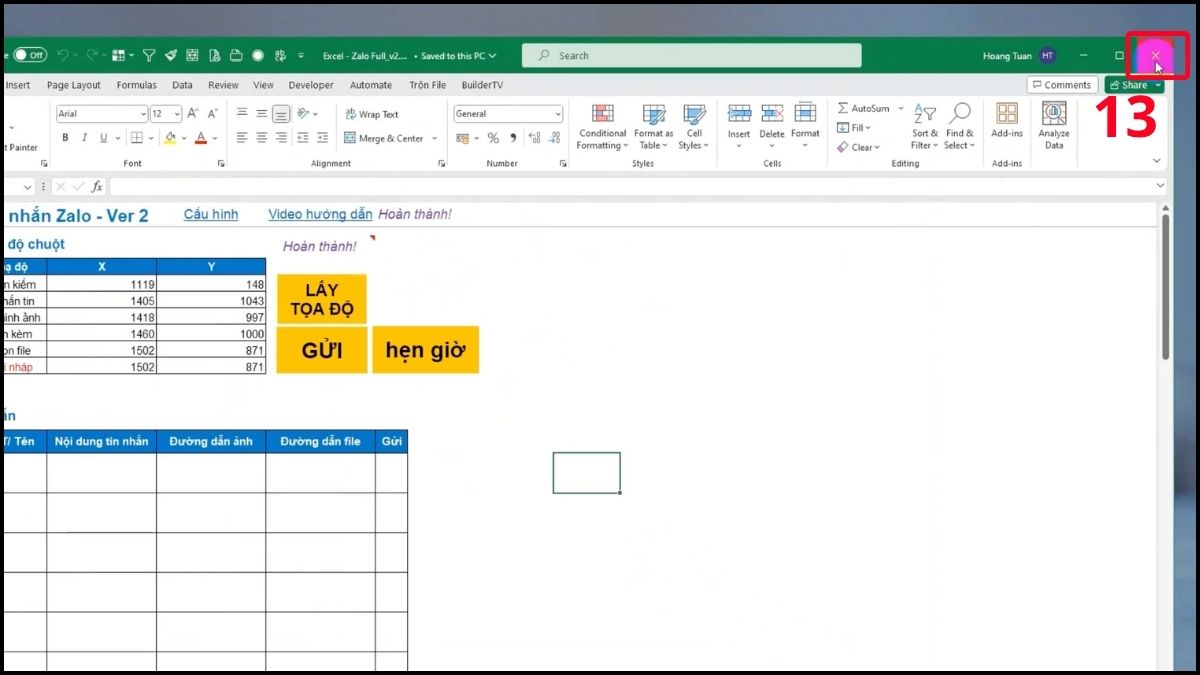
Task: Click the Comma Style icon
Action: [513, 138]
